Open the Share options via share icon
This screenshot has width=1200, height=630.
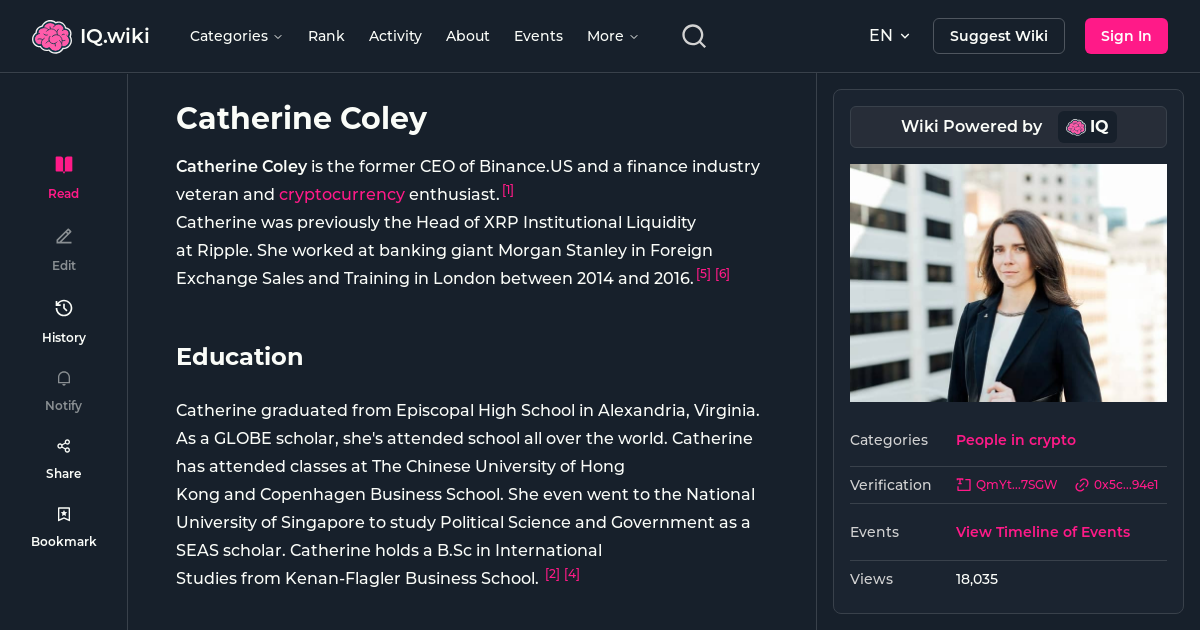tap(63, 445)
